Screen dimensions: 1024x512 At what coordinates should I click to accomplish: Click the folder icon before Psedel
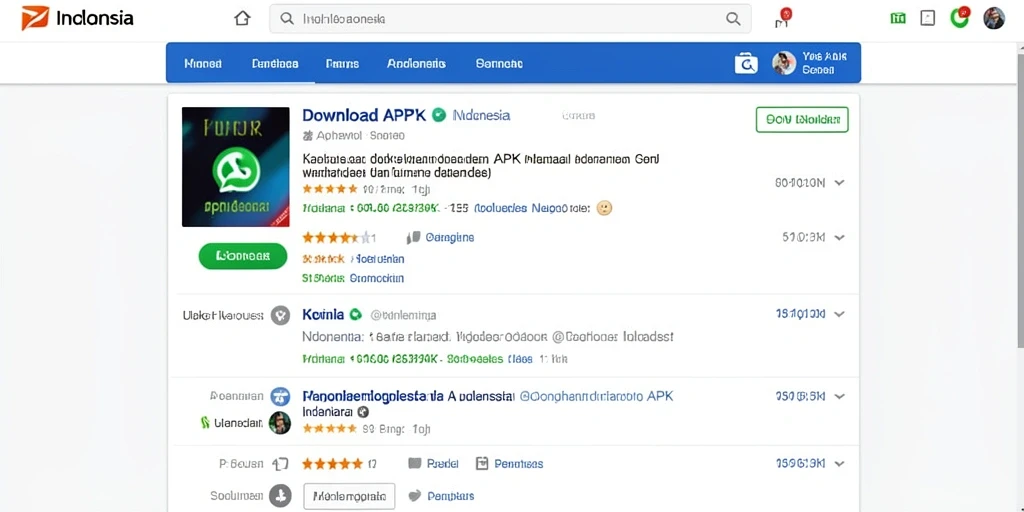click(414, 464)
